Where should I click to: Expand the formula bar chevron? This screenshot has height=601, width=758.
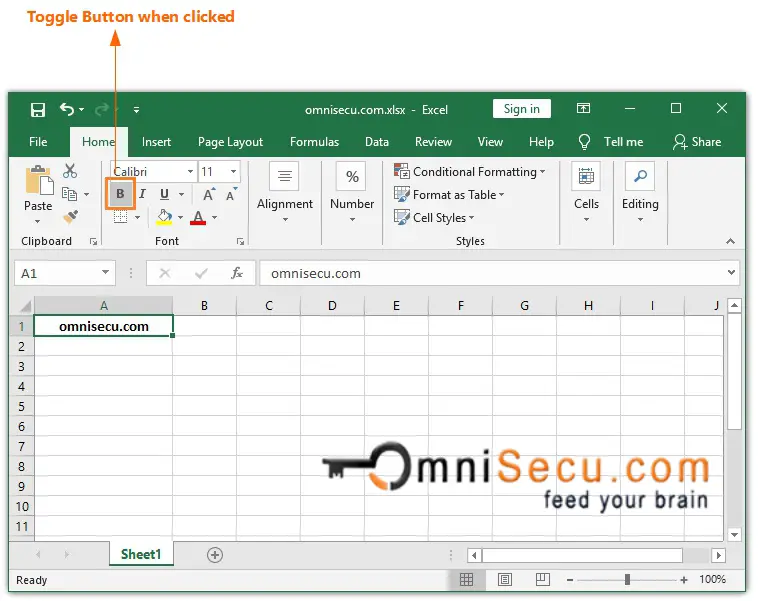pyautogui.click(x=731, y=273)
